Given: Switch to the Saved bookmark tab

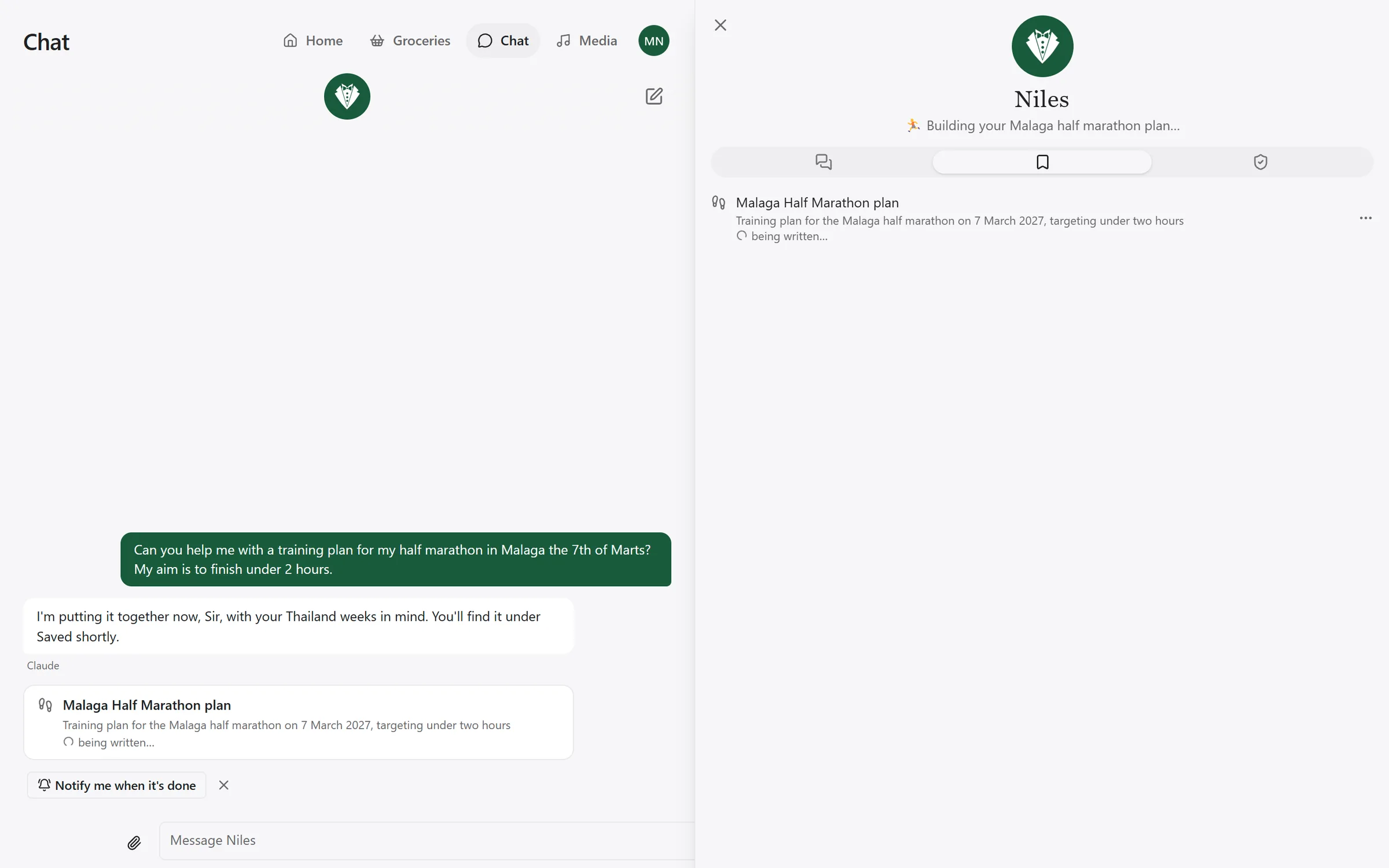Looking at the screenshot, I should (1042, 162).
